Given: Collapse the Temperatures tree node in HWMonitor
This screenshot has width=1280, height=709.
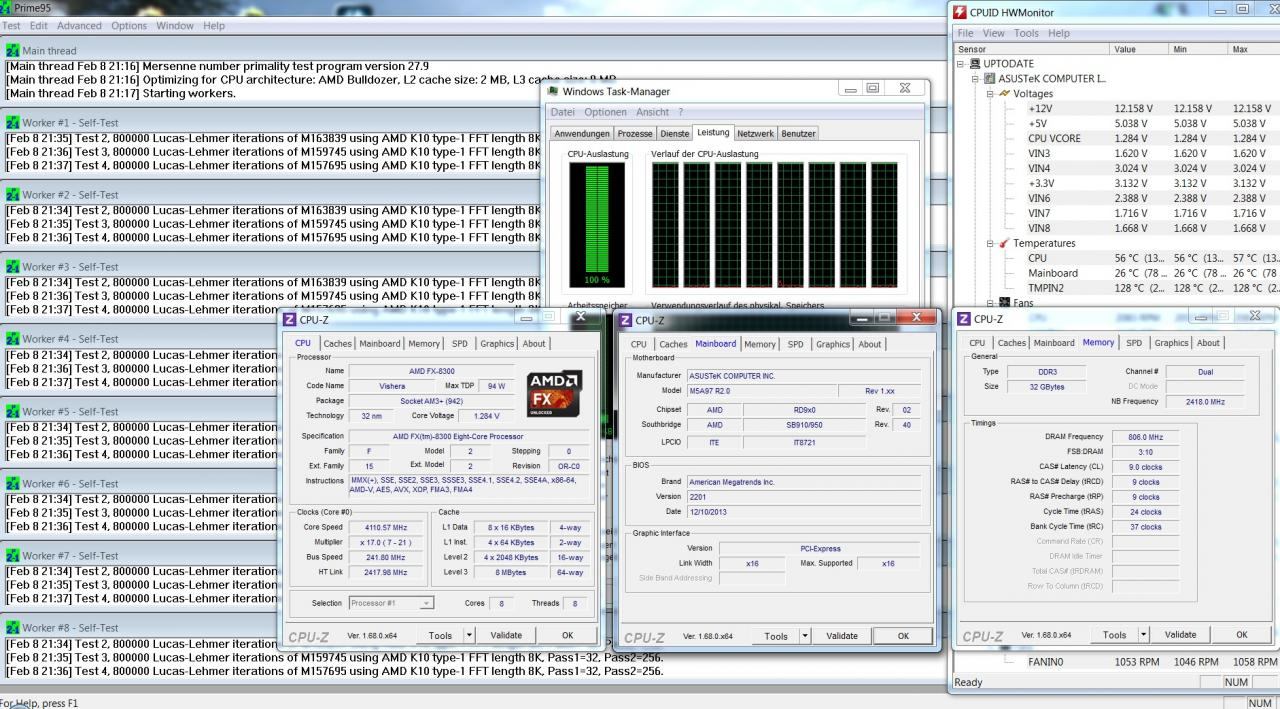Looking at the screenshot, I should [989, 243].
